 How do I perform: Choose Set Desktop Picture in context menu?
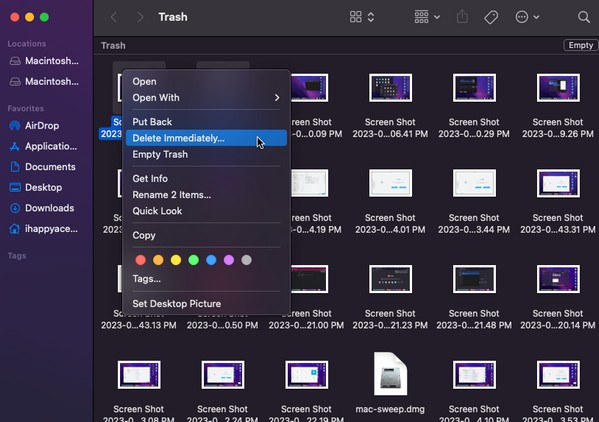click(x=206, y=304)
